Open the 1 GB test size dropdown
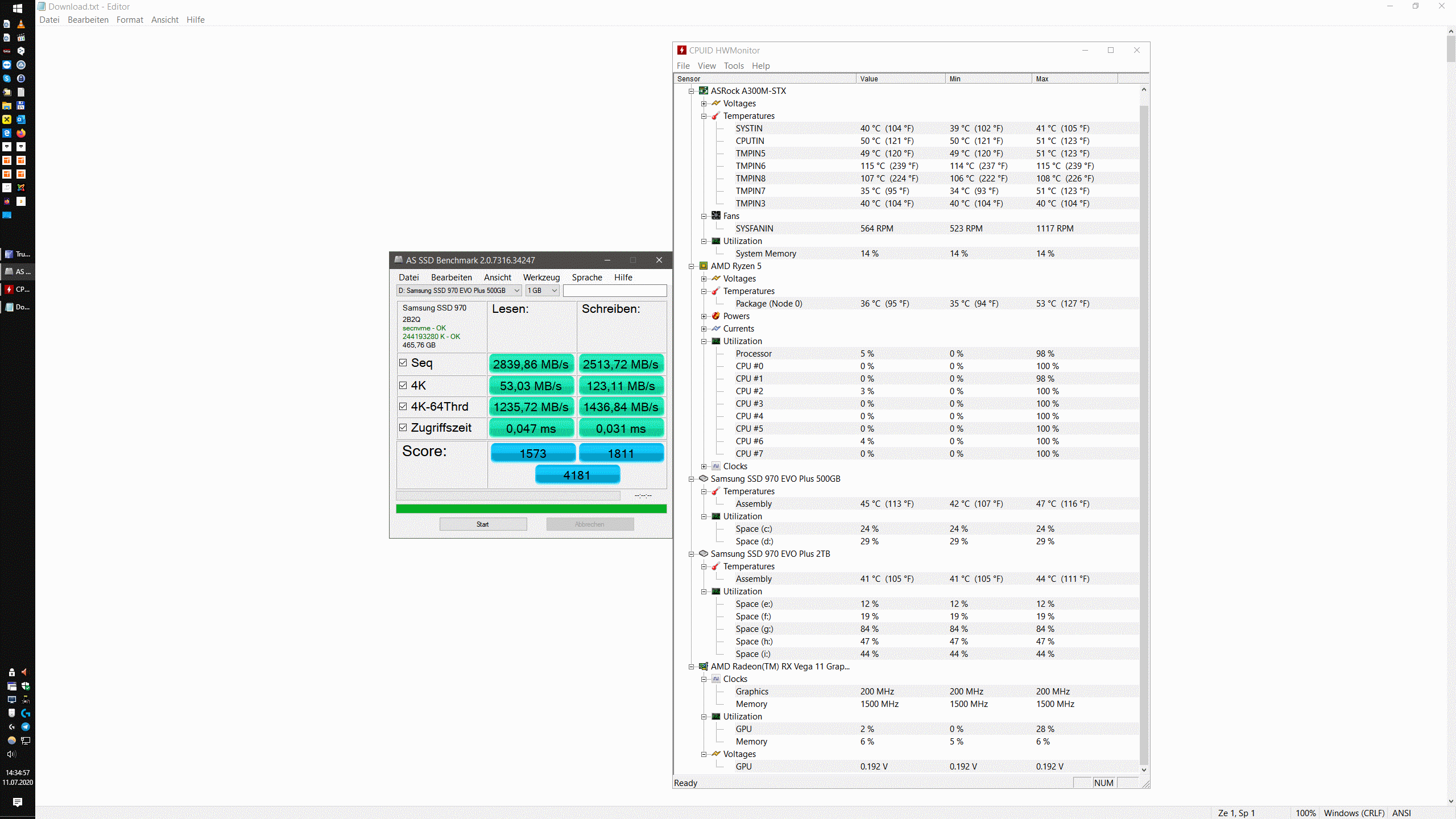This screenshot has width=1456, height=819. point(543,291)
